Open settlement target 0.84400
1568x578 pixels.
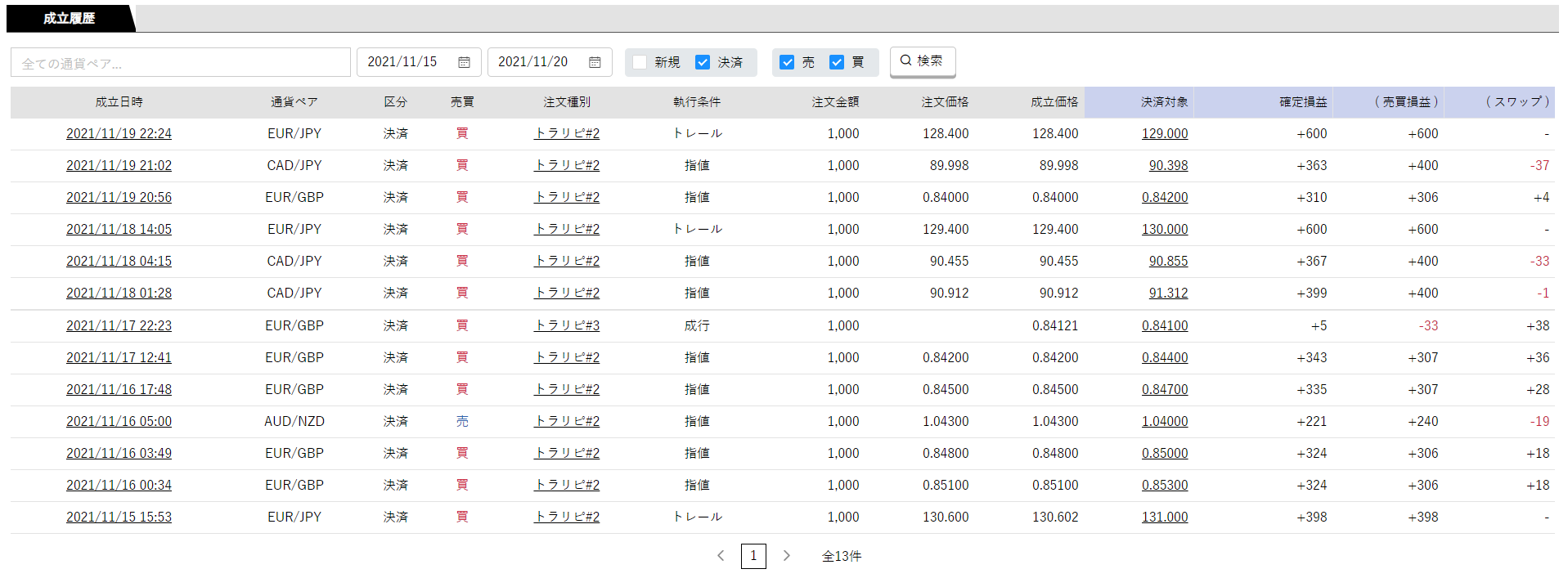coord(1165,357)
